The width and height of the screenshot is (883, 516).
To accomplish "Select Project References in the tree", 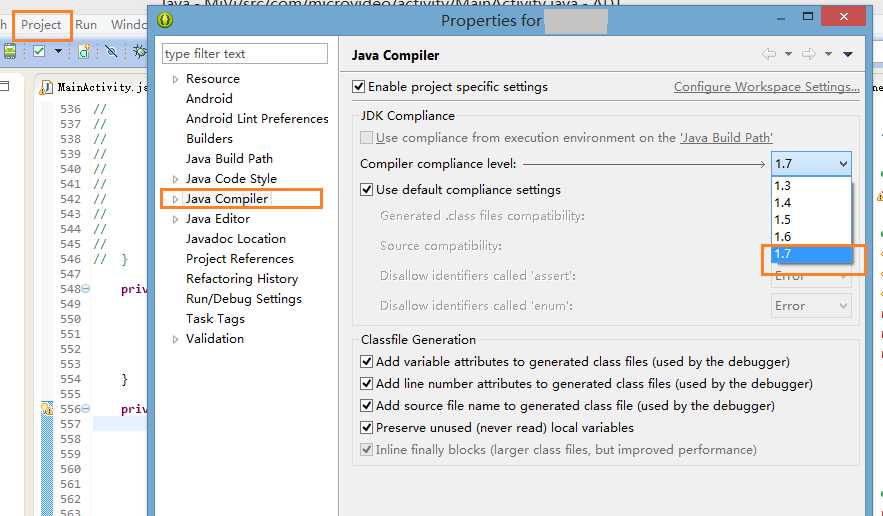I will (240, 259).
